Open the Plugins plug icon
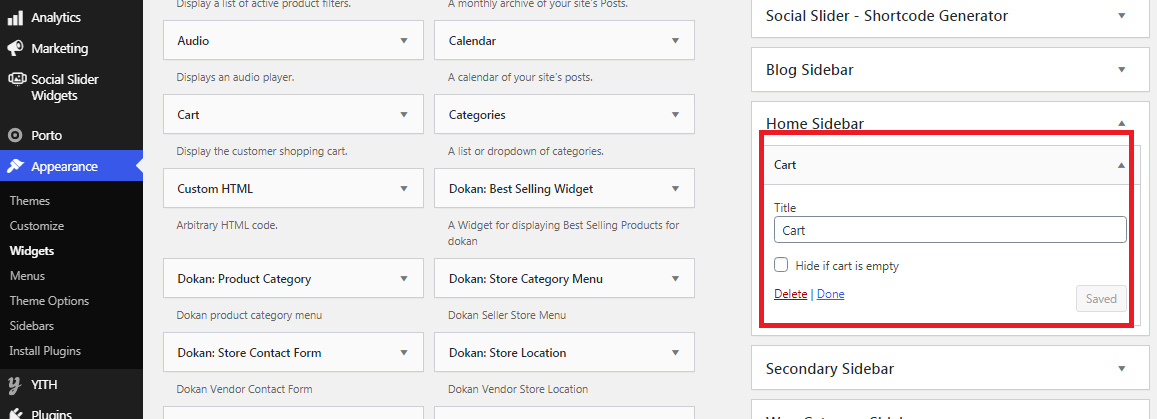This screenshot has height=419, width=1157. pyautogui.click(x=15, y=413)
